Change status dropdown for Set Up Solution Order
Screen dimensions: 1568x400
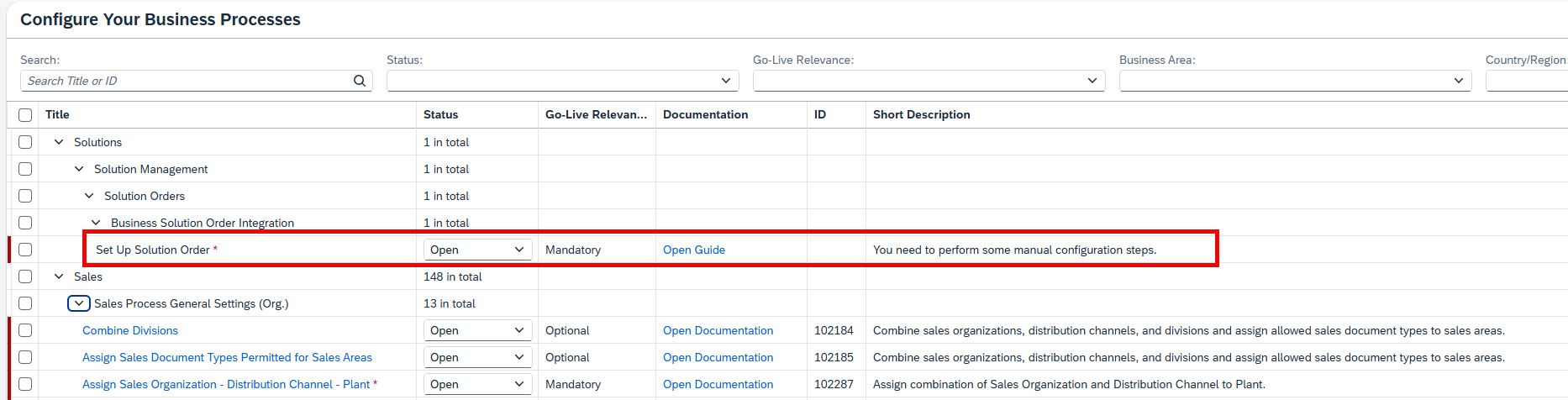(477, 250)
